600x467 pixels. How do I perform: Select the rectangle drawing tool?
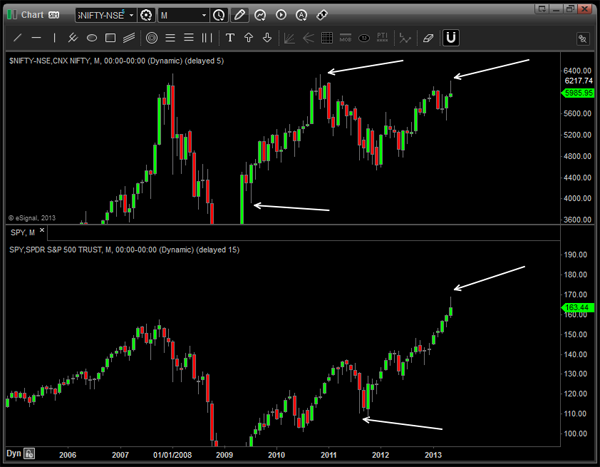click(x=111, y=38)
